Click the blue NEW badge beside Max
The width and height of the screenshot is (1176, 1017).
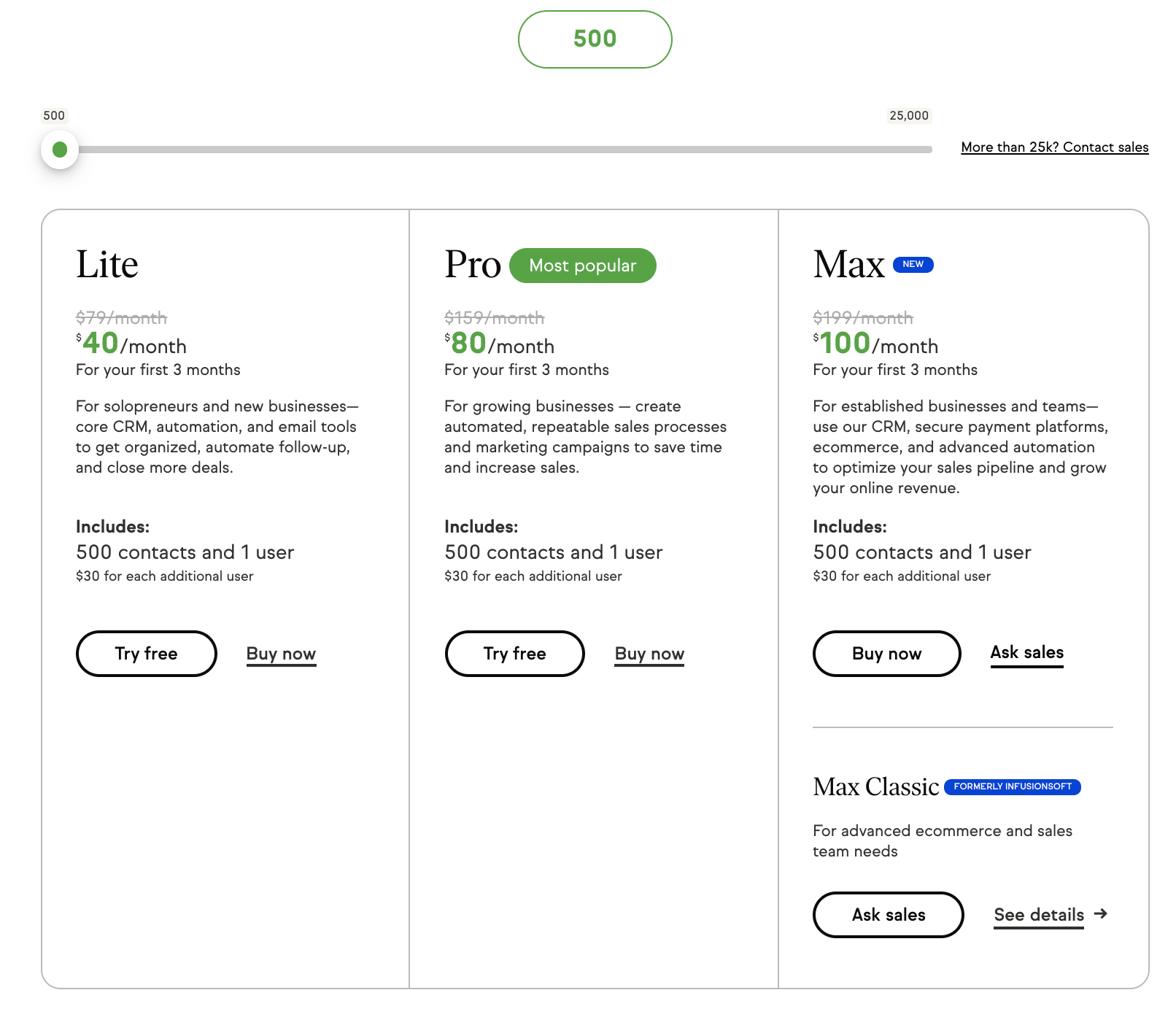[913, 264]
